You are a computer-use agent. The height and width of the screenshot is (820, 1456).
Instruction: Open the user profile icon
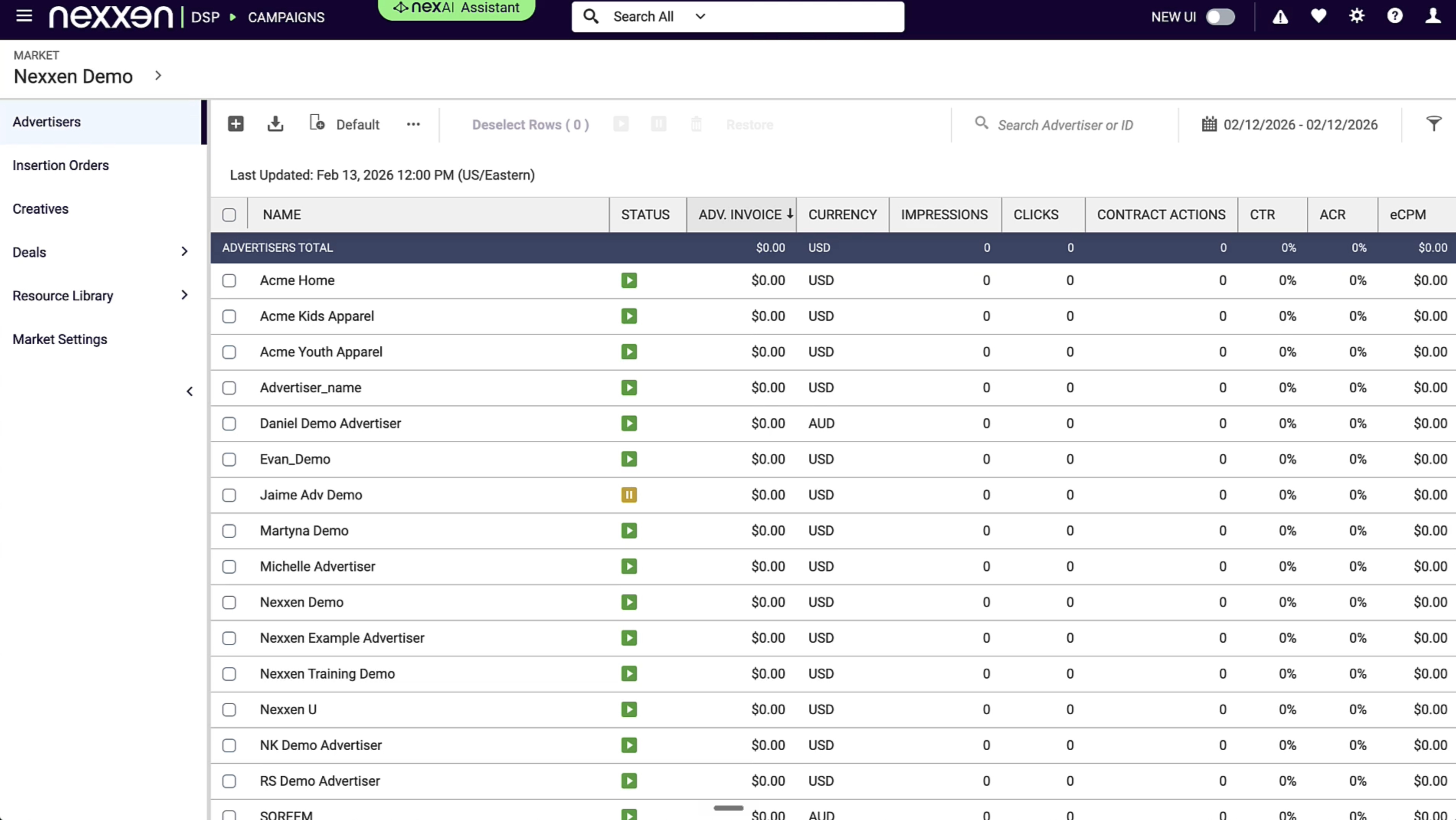click(1433, 16)
